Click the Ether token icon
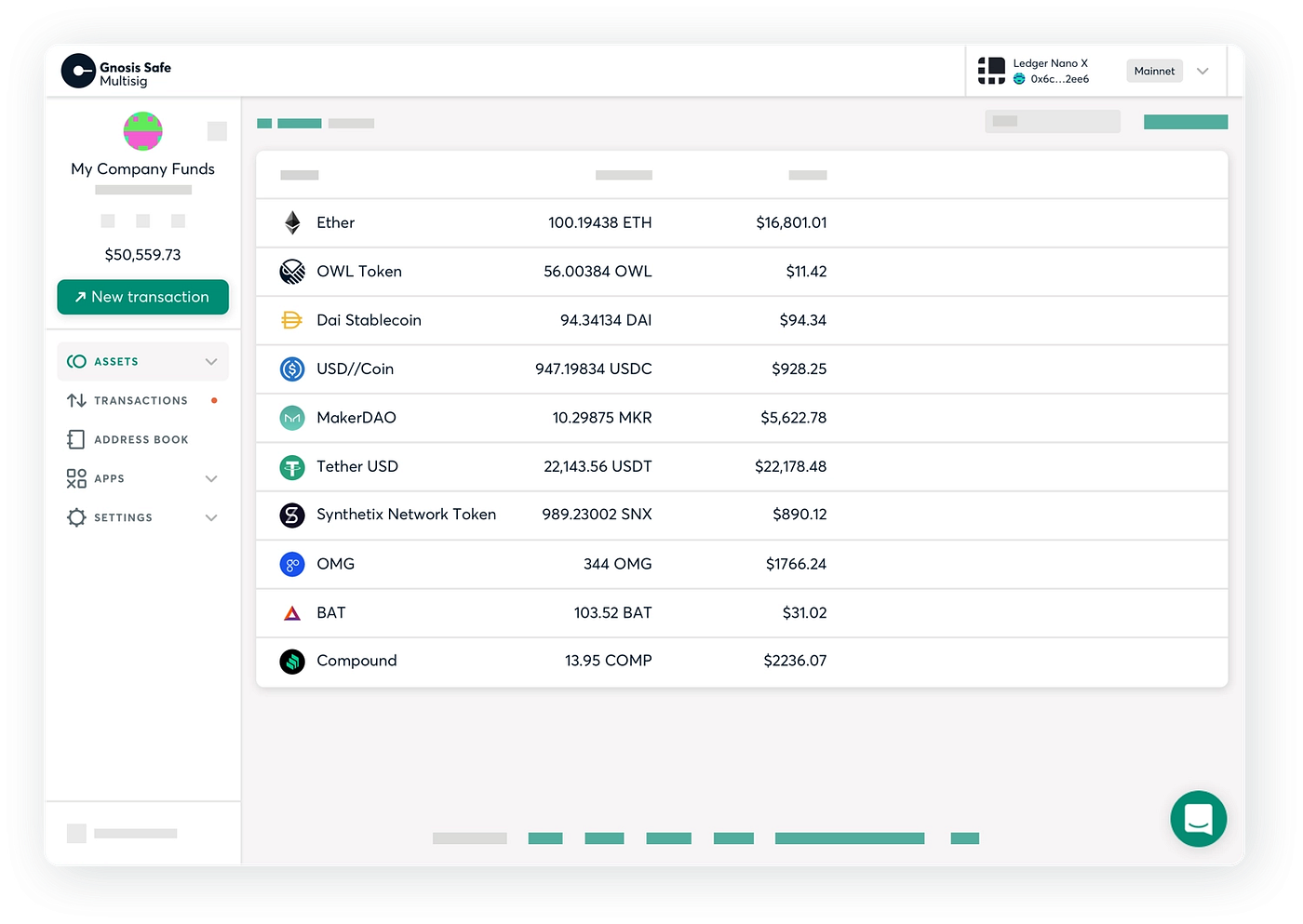The width and height of the screenshot is (1303, 924). [292, 222]
